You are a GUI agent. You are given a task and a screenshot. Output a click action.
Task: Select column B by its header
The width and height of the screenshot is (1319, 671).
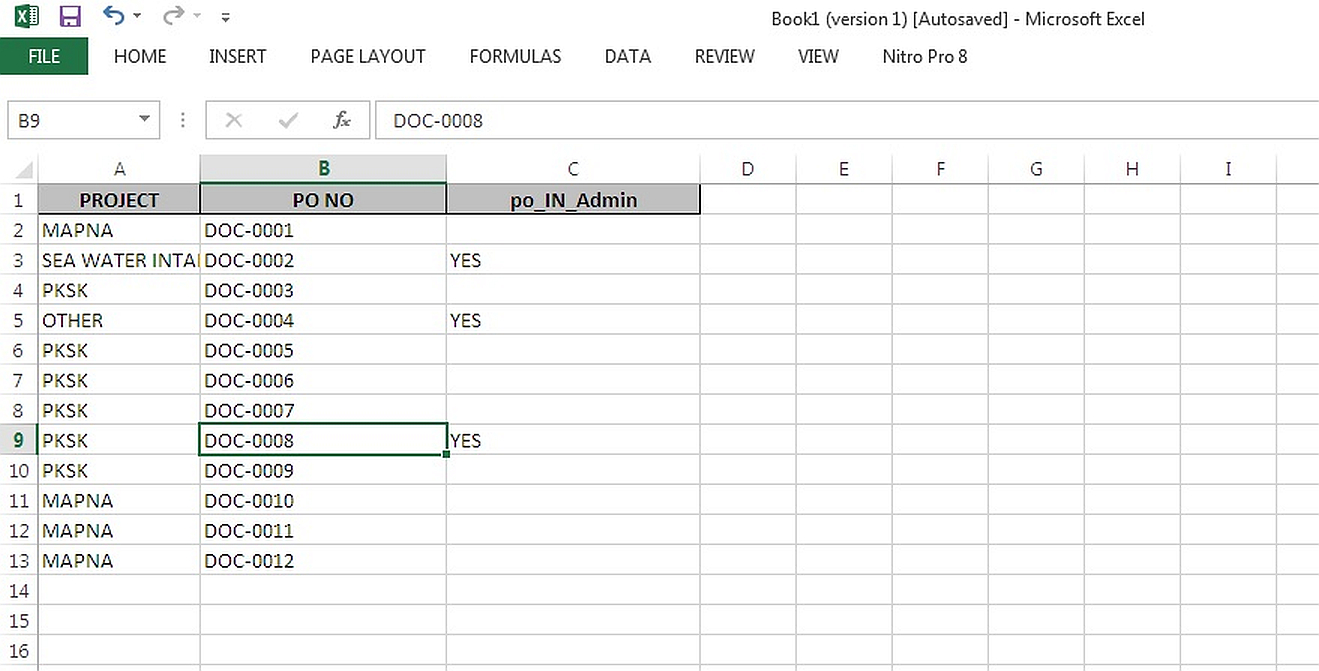click(x=322, y=168)
